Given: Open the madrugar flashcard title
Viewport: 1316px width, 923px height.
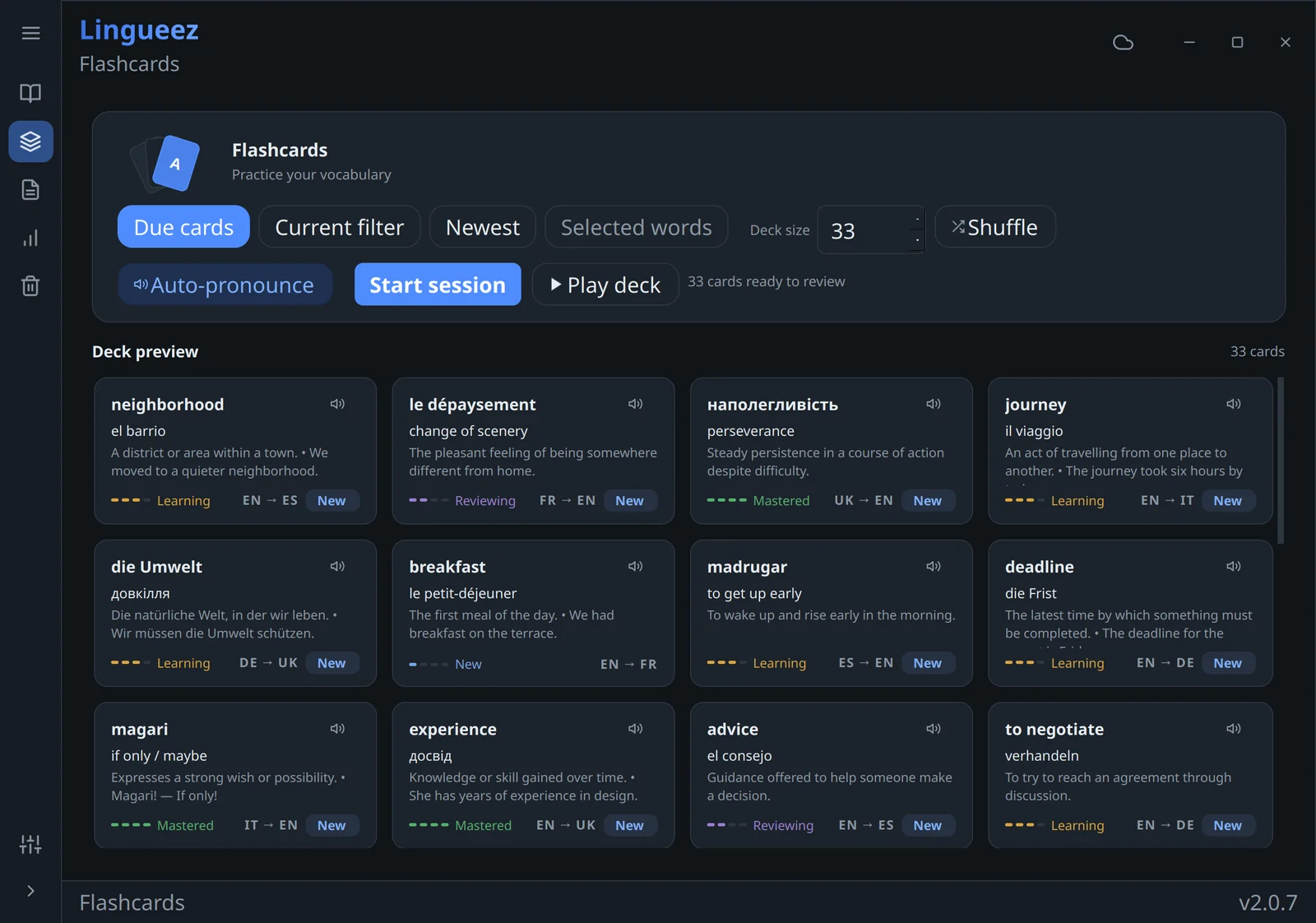Looking at the screenshot, I should 747,567.
